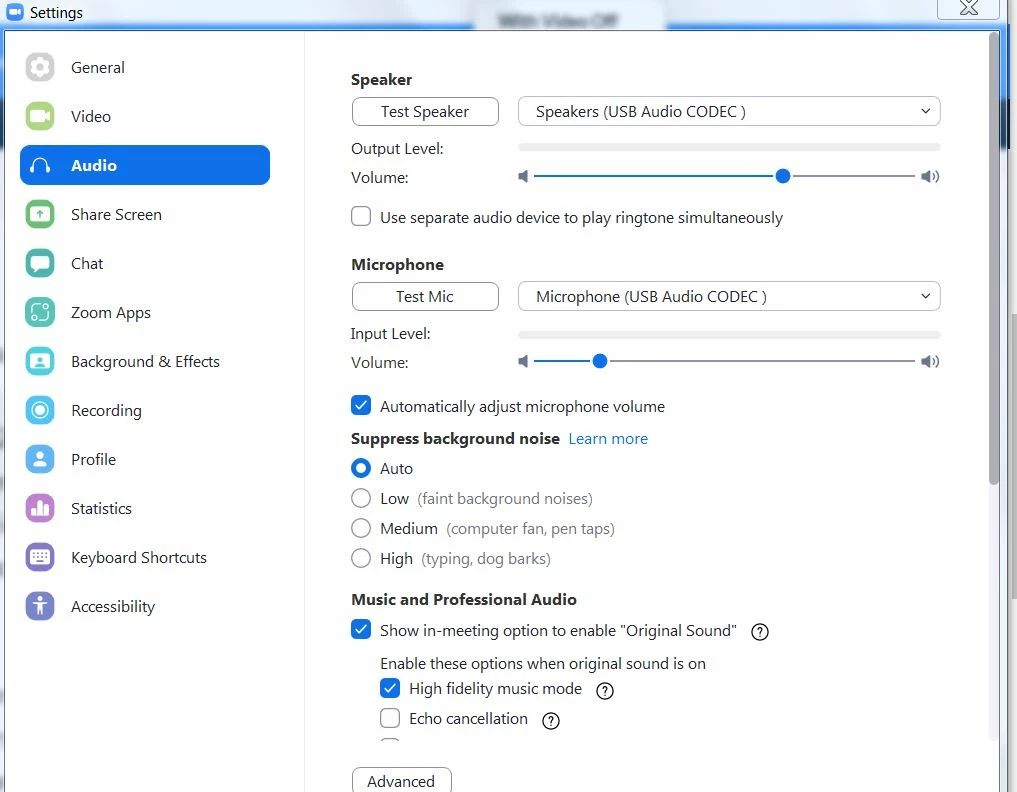This screenshot has width=1017, height=792.
Task: Open Profile settings
Action: (x=145, y=459)
